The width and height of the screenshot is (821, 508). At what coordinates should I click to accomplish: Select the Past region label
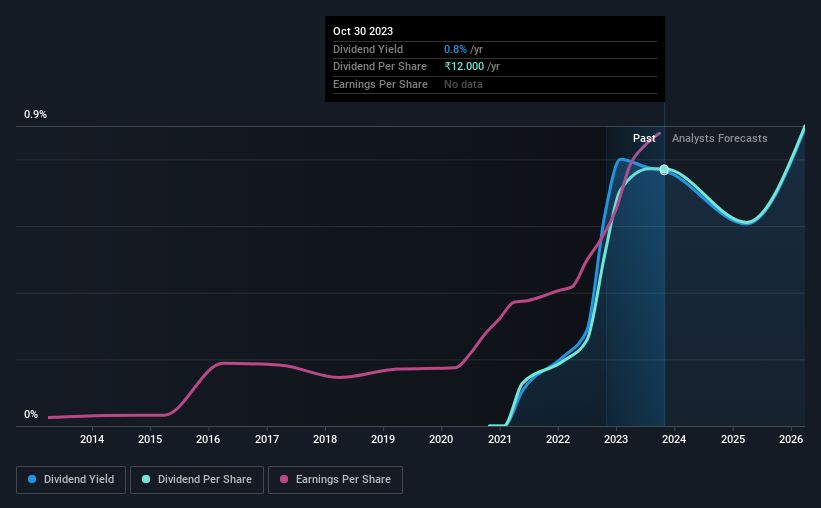point(644,138)
